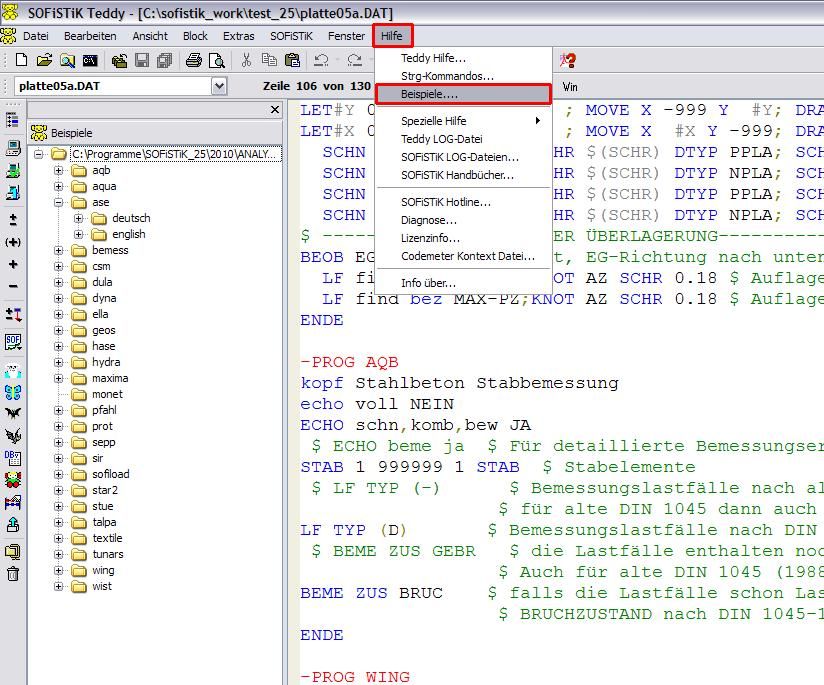Image resolution: width=824 pixels, height=685 pixels.
Task: Print the current document
Action: point(193,60)
